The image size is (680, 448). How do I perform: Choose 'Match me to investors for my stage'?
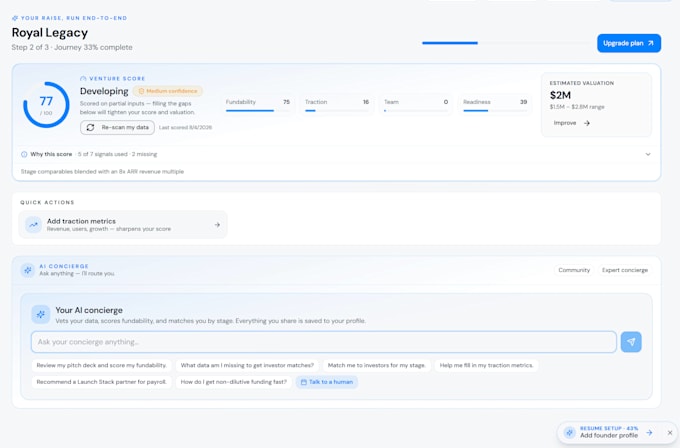pyautogui.click(x=376, y=366)
